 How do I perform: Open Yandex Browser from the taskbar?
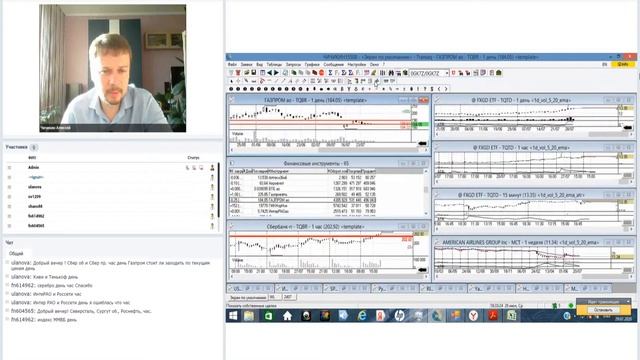click(x=473, y=316)
